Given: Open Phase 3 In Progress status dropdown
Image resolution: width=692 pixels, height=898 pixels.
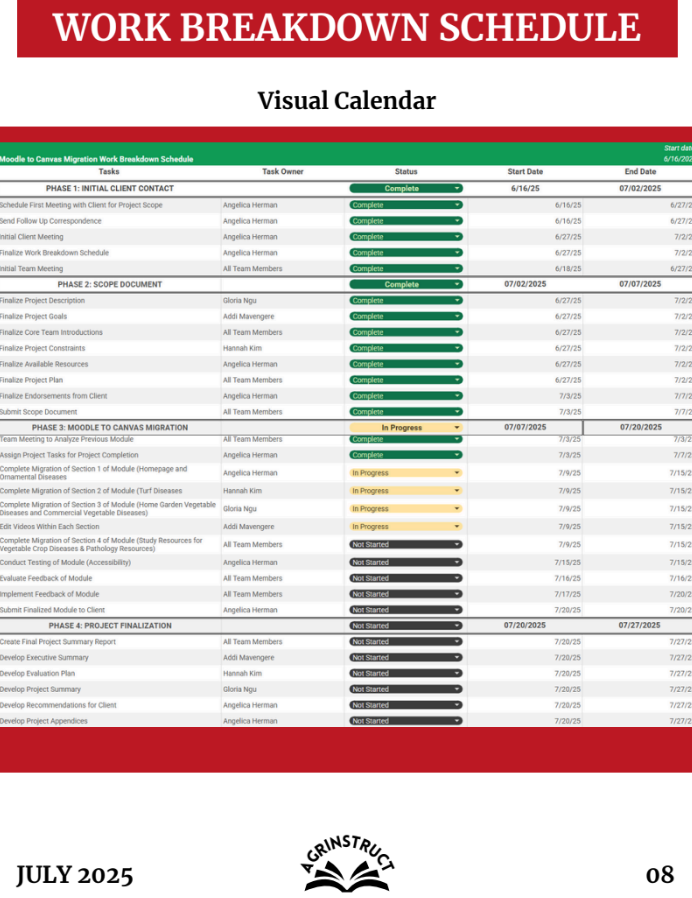Looking at the screenshot, I should click(406, 427).
